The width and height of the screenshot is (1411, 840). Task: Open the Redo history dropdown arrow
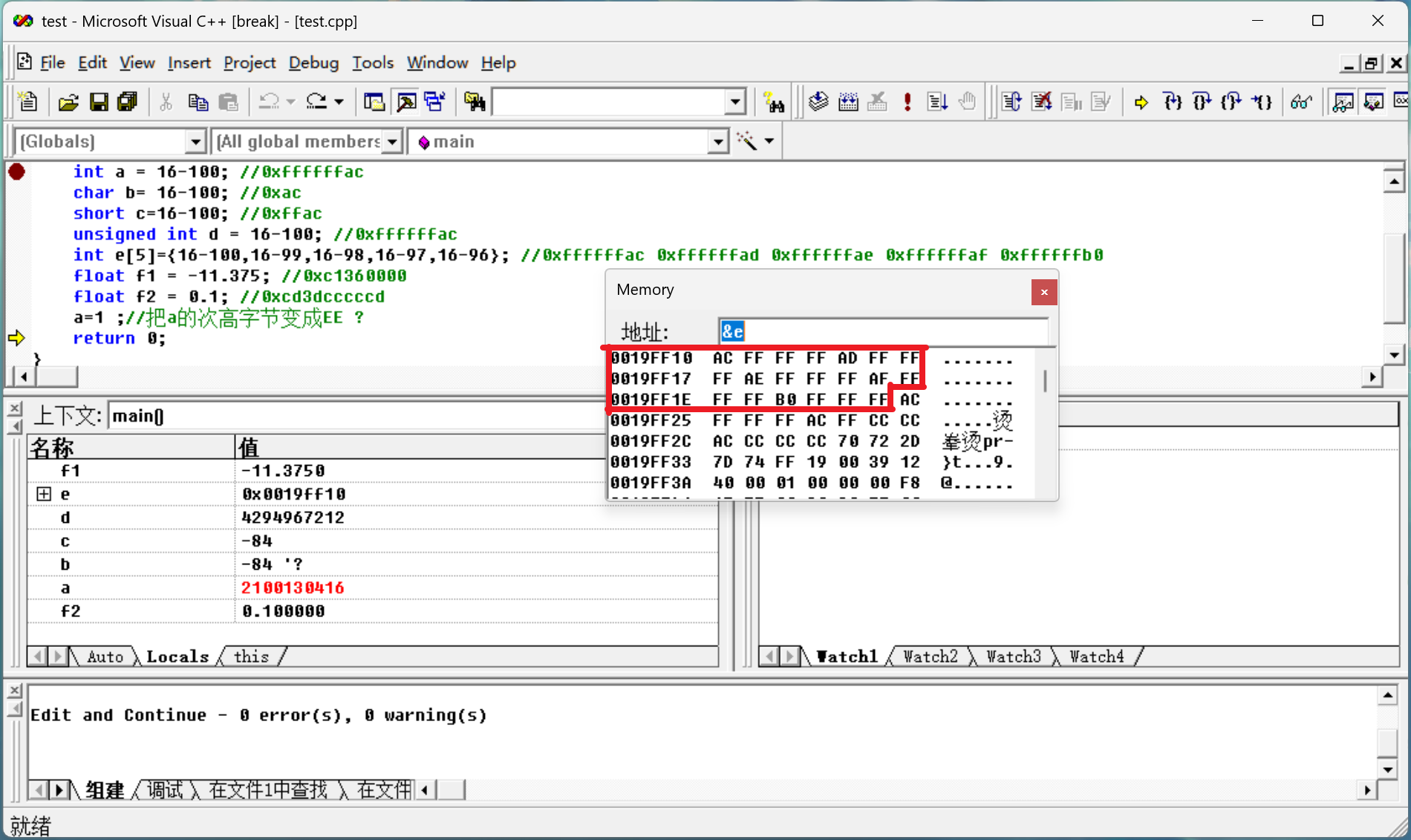pos(339,102)
